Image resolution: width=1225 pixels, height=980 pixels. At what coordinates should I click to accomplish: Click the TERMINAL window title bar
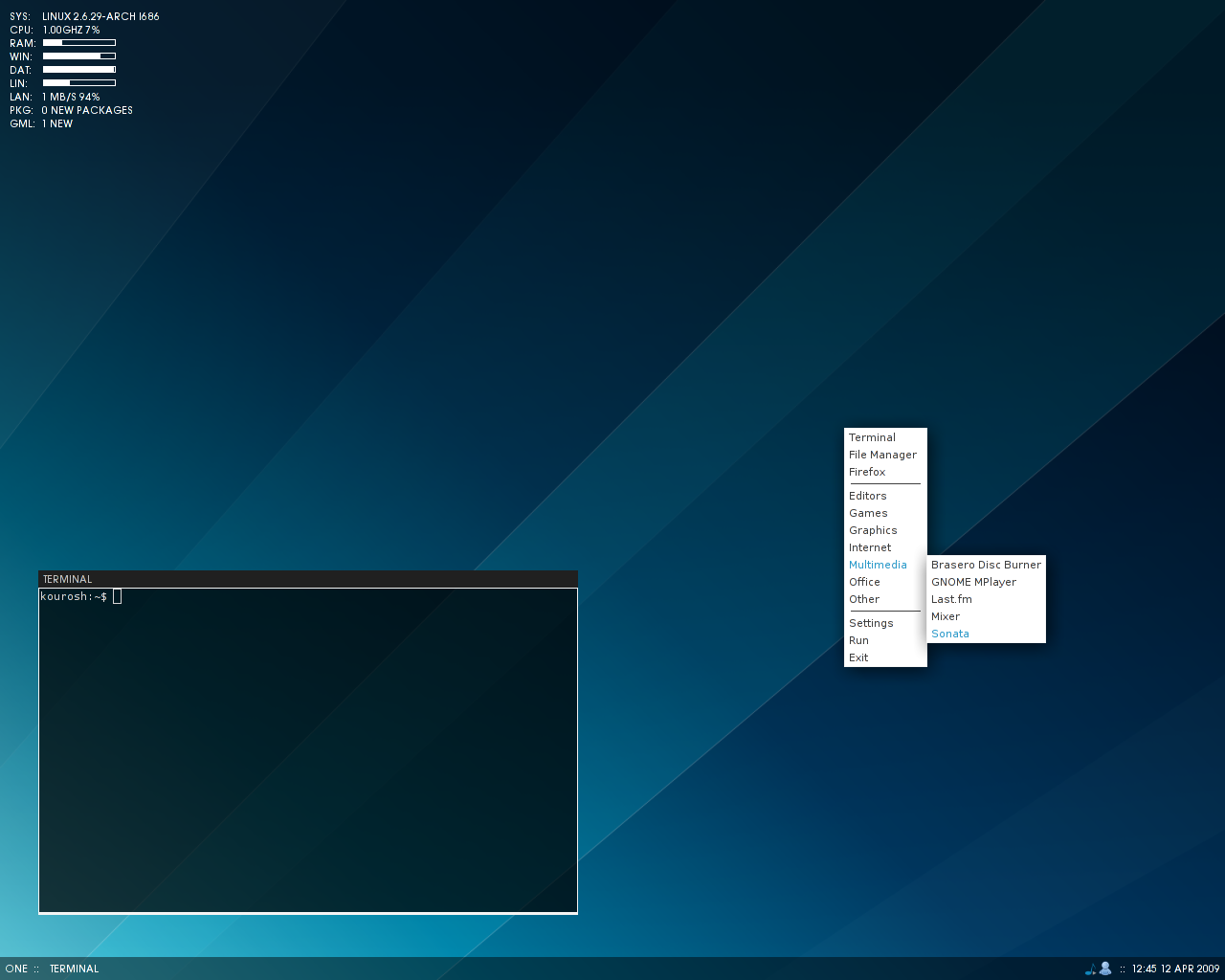(x=308, y=579)
